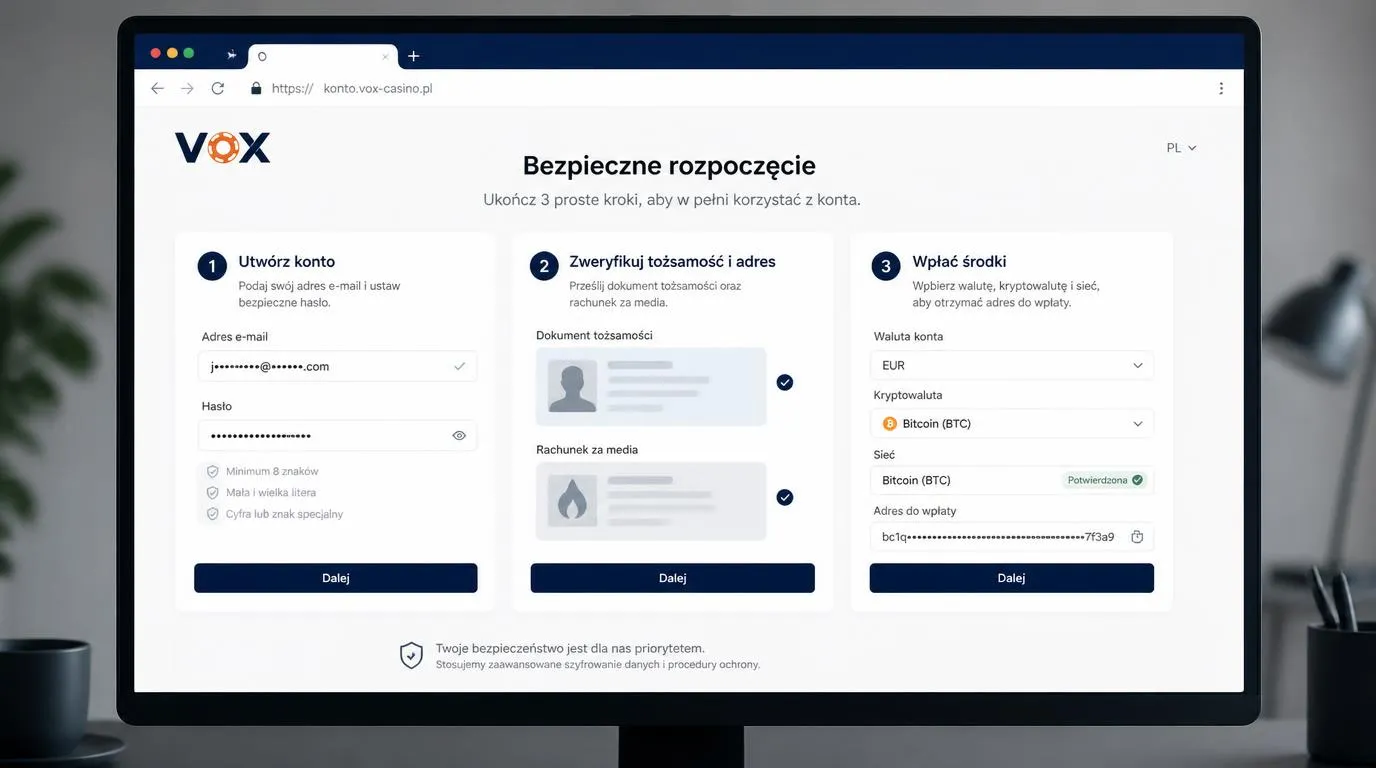Screen dimensions: 1376x768
Task: Click the checkmark beside Rachunek za media
Action: click(x=785, y=497)
